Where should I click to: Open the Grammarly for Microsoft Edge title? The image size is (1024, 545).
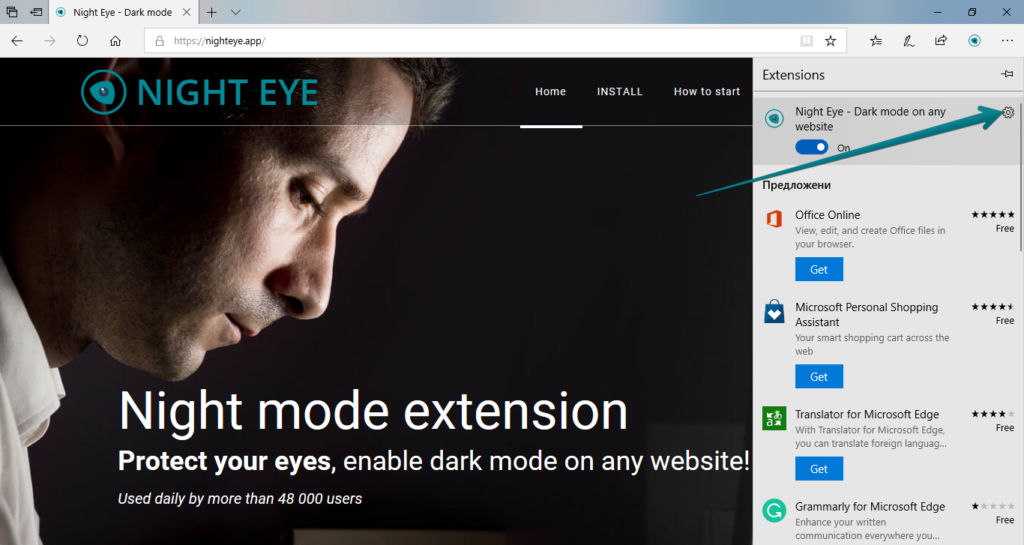click(x=870, y=506)
